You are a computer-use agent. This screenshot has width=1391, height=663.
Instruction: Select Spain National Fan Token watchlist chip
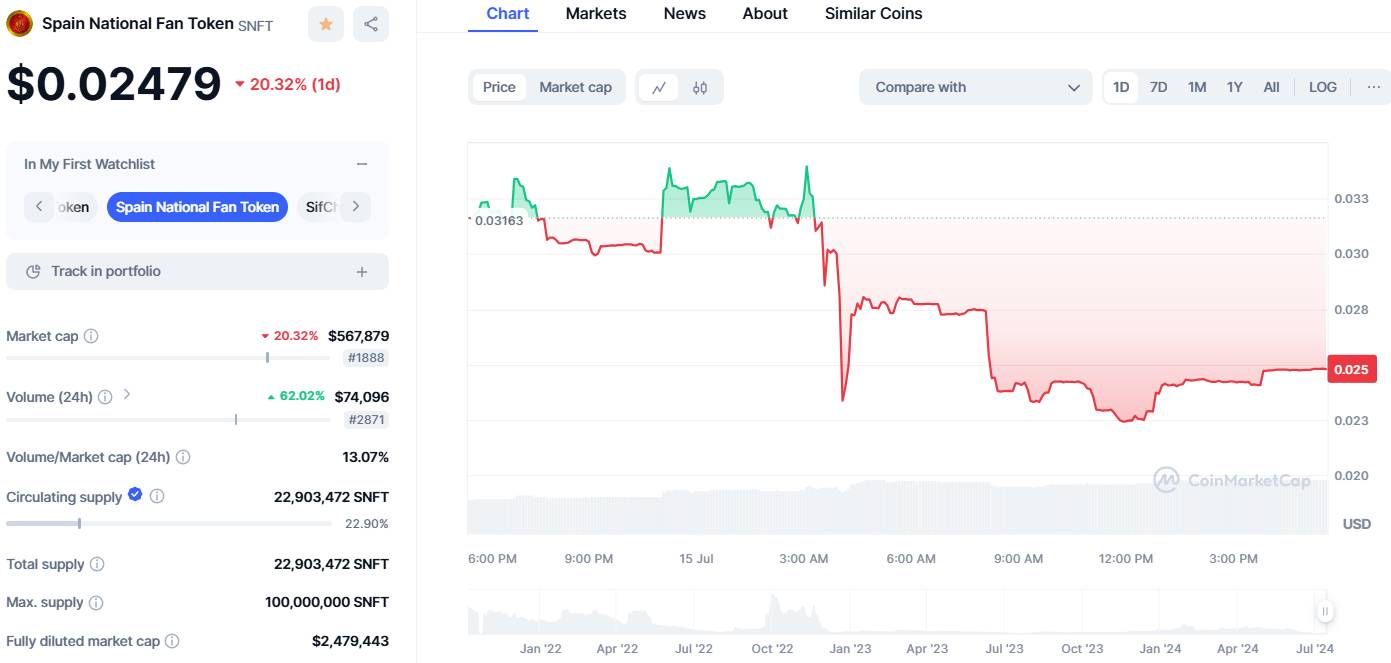point(197,207)
